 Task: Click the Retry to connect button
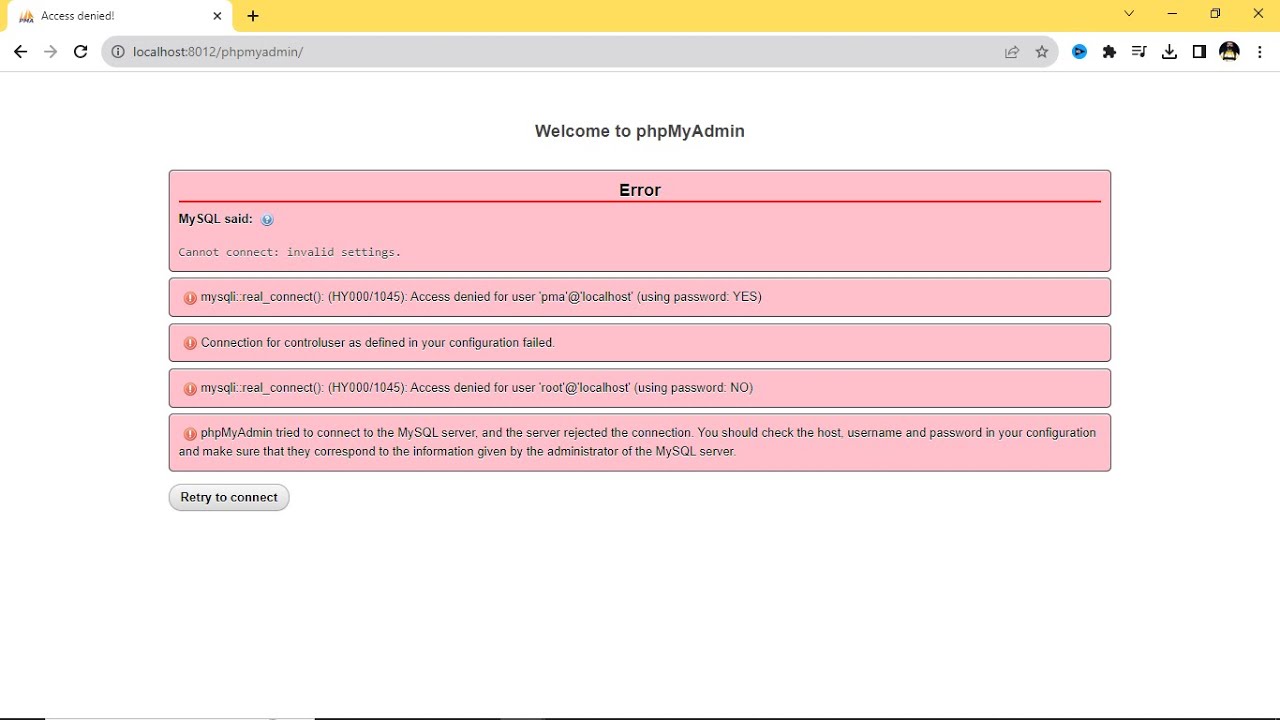click(x=229, y=497)
